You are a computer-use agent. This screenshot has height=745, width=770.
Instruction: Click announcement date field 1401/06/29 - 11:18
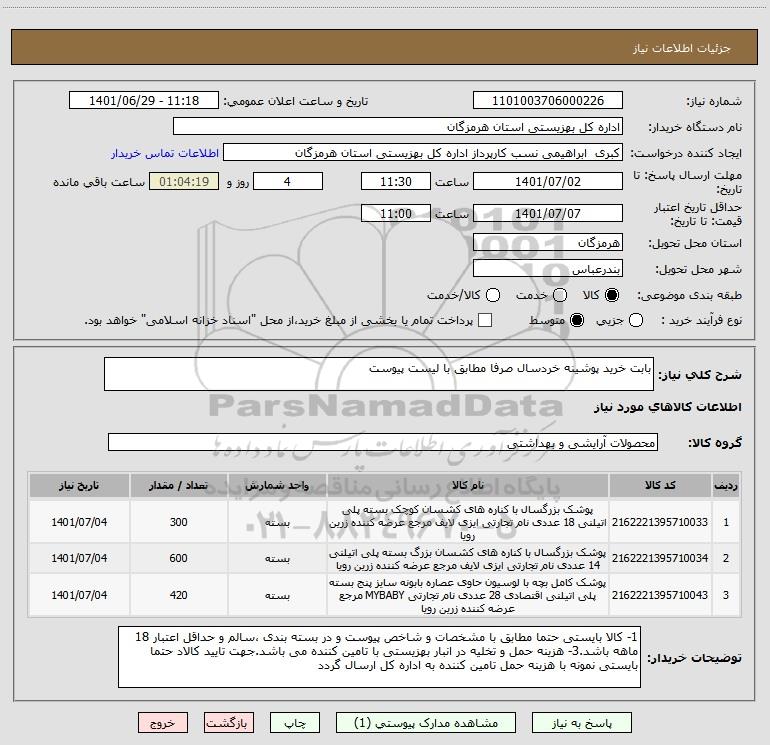144,100
